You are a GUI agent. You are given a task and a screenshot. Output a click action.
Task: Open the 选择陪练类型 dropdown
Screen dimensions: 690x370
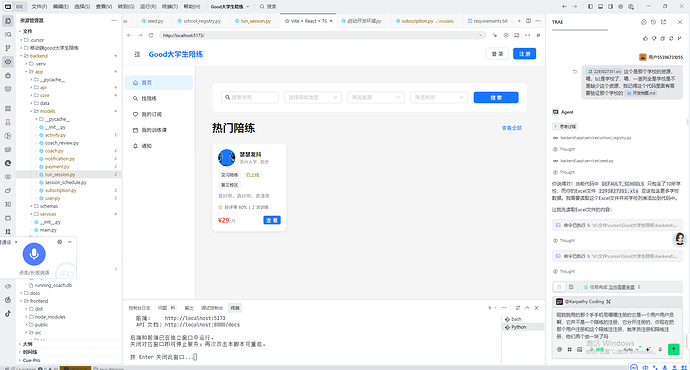coord(312,97)
